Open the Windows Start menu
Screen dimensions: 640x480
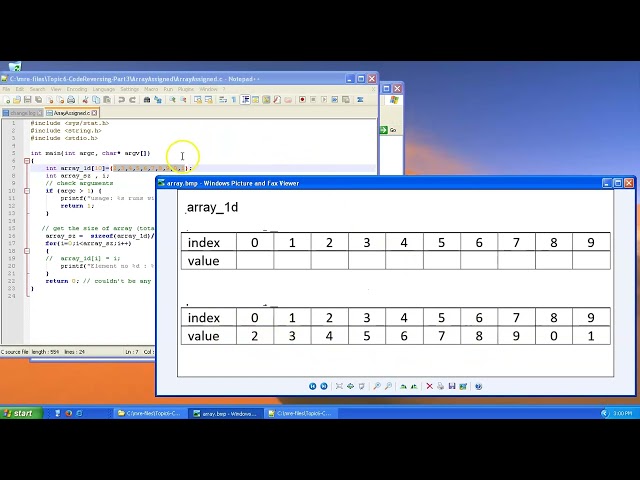(x=21, y=413)
